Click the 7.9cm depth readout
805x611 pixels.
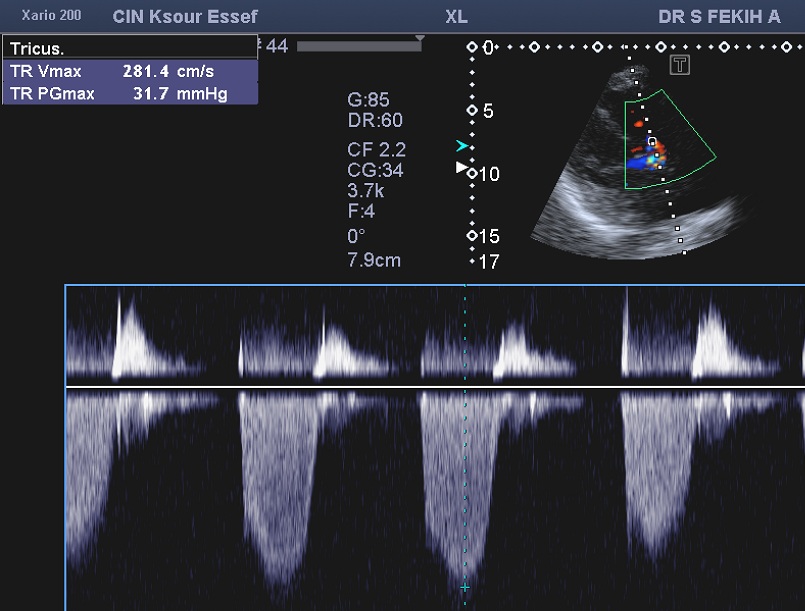374,260
